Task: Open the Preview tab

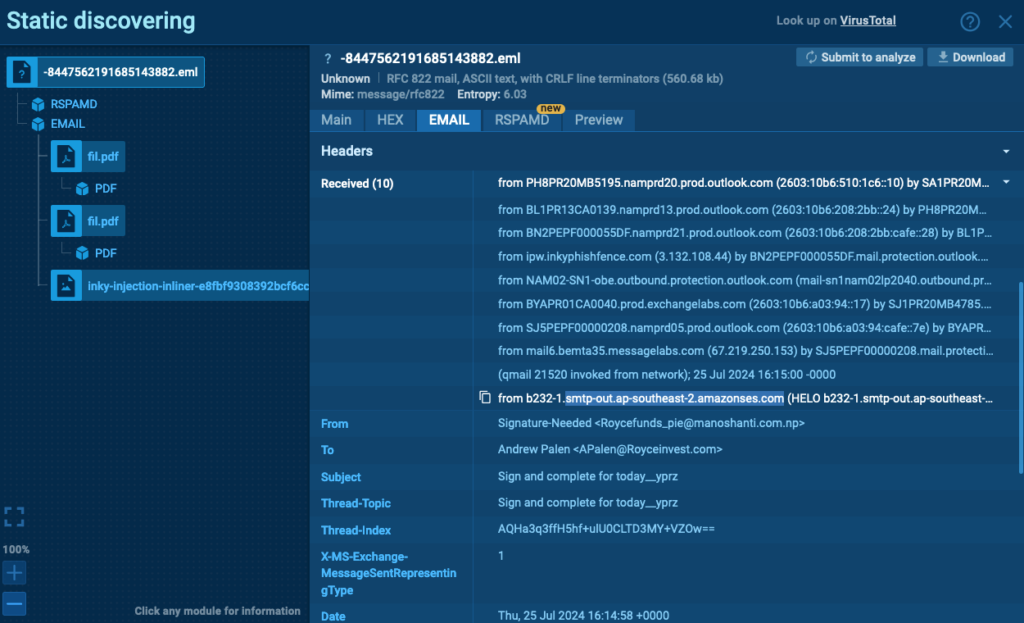Action: 598,120
